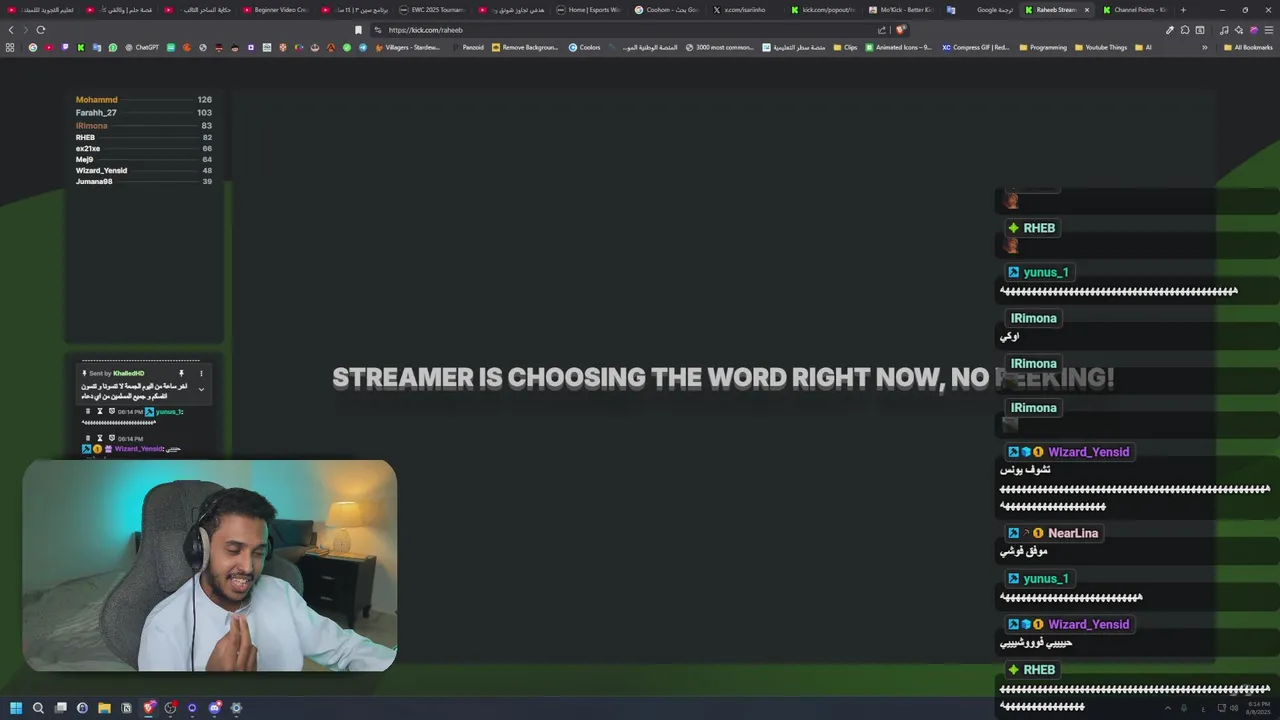Open the Remove Background bookmark
Viewport: 1280px width, 720px height.
[x=525, y=47]
